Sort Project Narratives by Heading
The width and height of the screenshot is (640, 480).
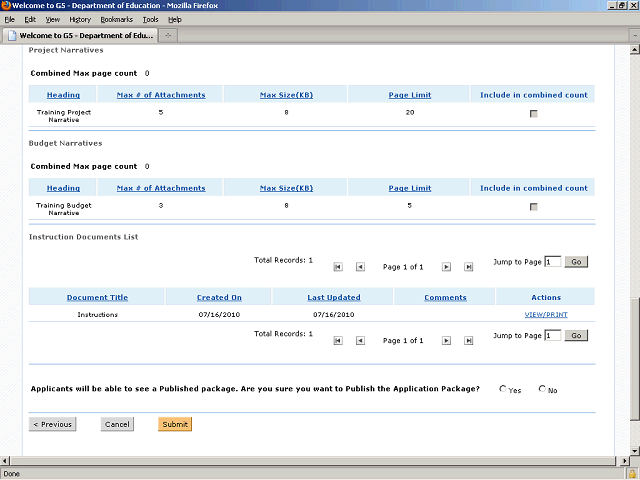63,95
